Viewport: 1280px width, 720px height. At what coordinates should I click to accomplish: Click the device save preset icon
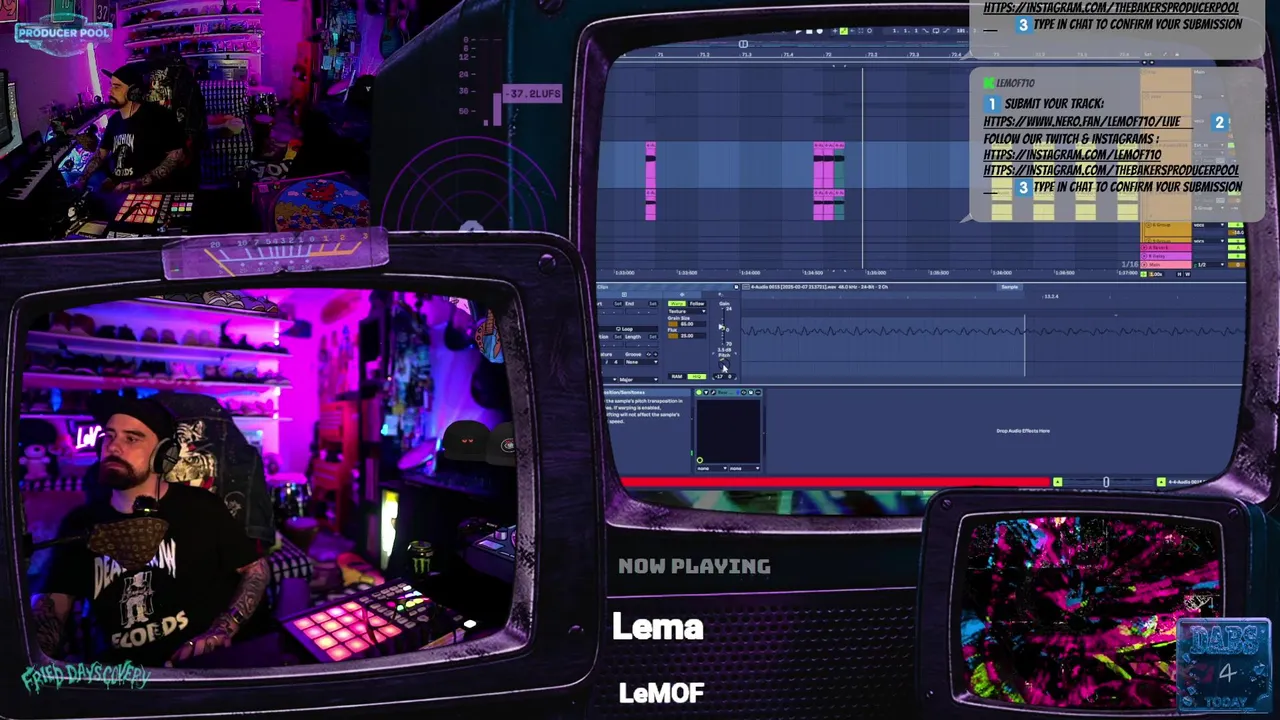pyautogui.click(x=751, y=392)
